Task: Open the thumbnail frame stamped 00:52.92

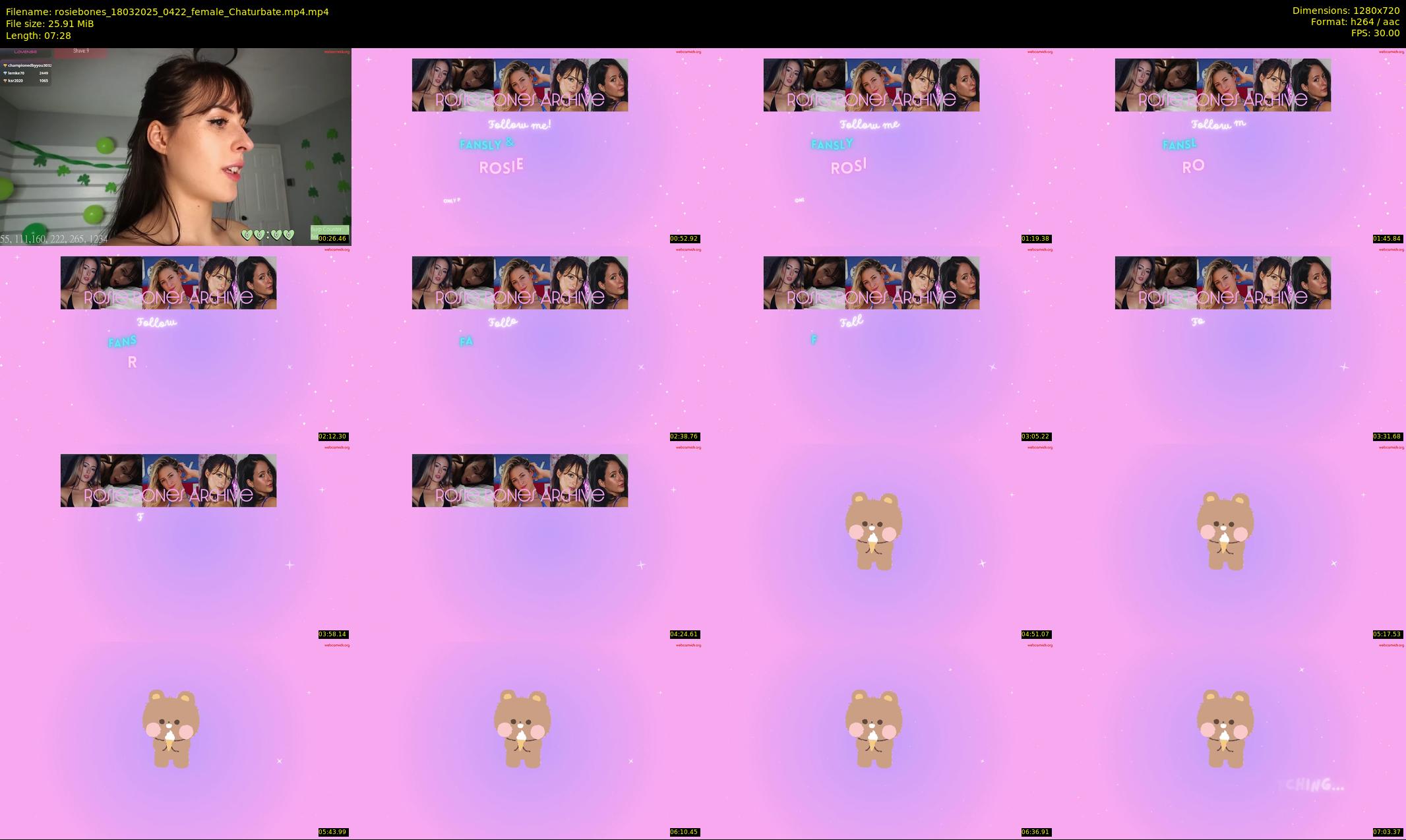Action: point(527,146)
